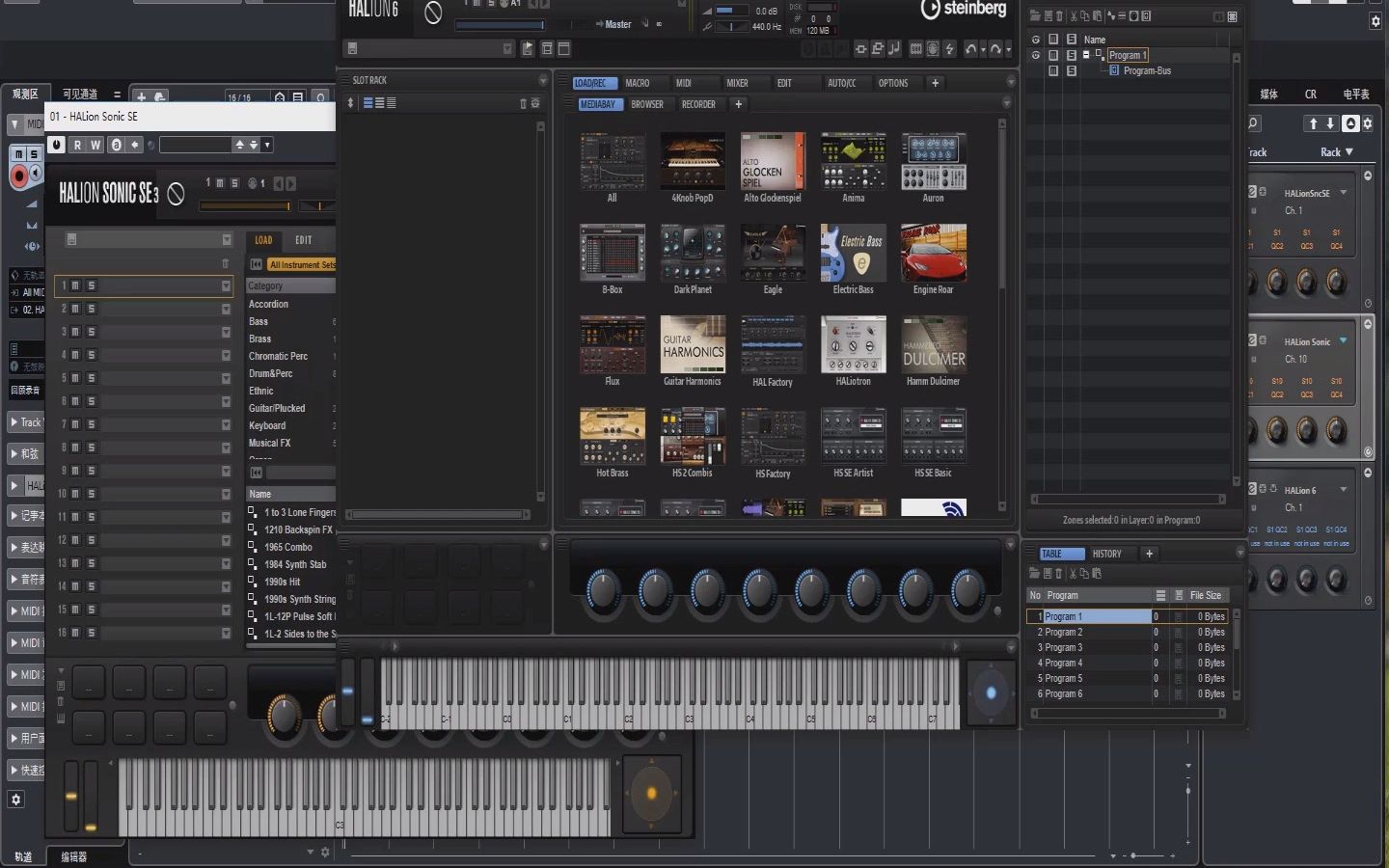The width and height of the screenshot is (1389, 868).
Task: Click the plug-in activate power button
Action: pos(56,145)
